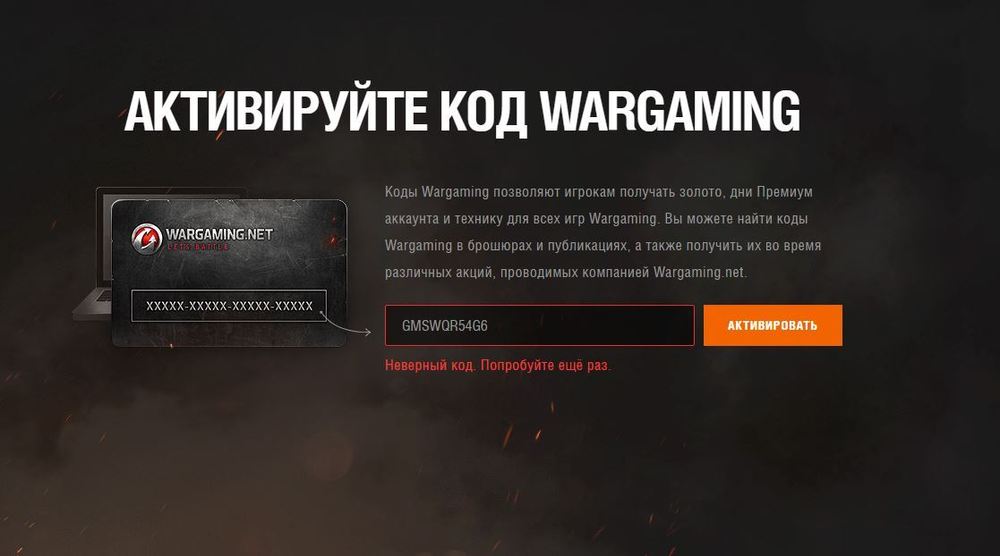Click the dark card area below the sample code

coord(229,334)
